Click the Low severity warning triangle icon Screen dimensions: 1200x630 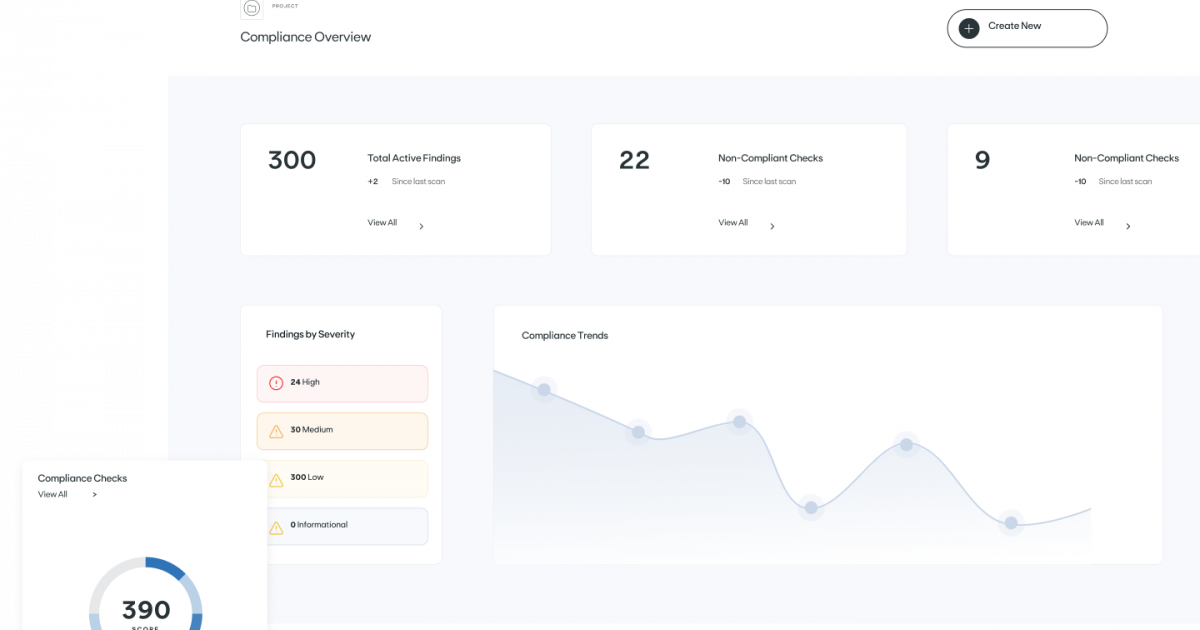point(278,478)
